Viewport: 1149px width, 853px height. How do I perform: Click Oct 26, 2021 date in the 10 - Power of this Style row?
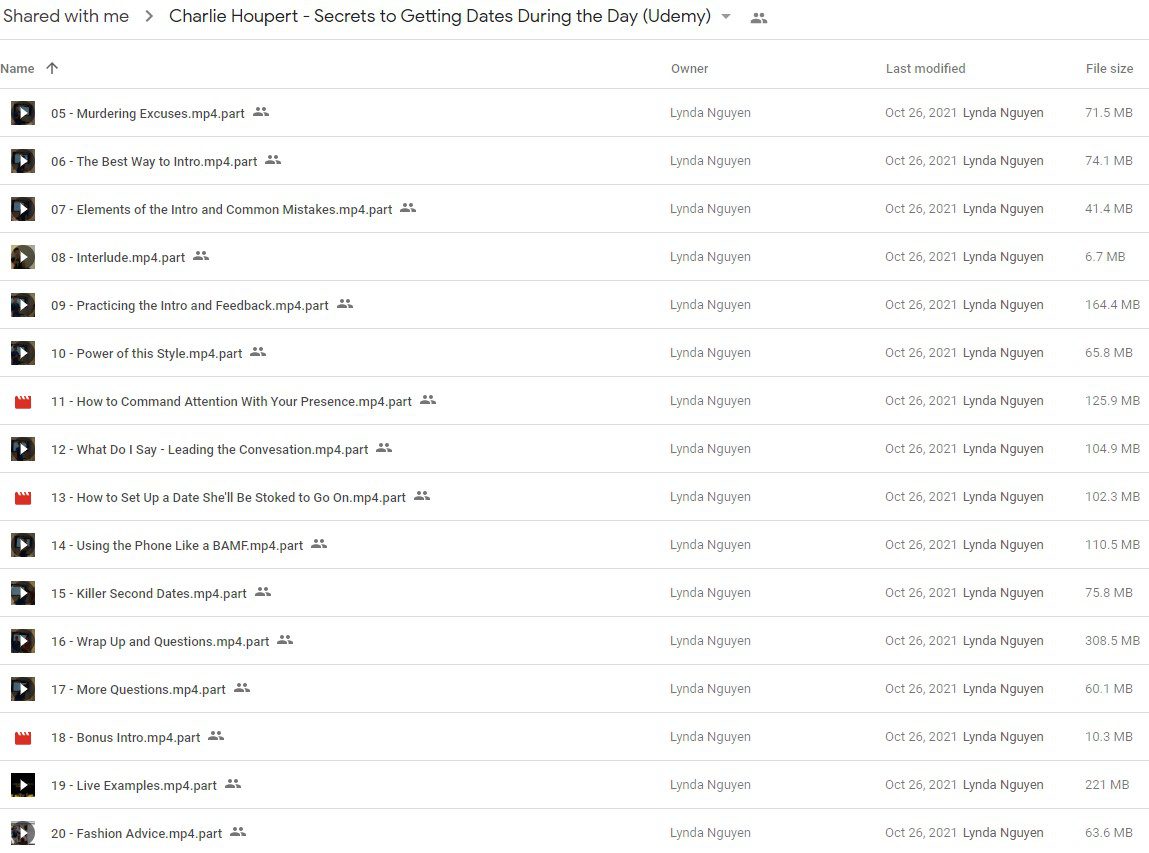tap(920, 352)
